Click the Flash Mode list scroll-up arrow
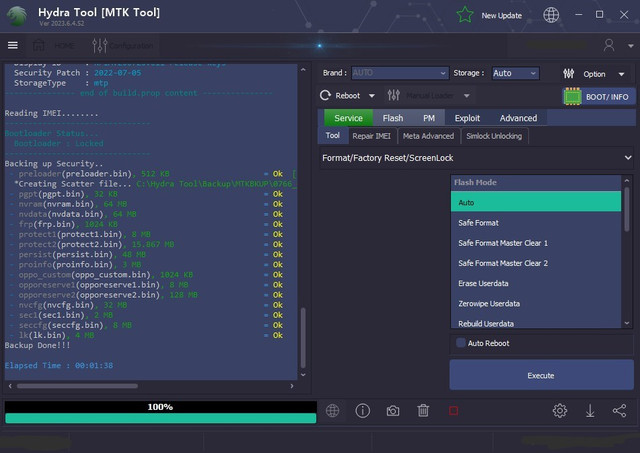Image resolution: width=640 pixels, height=453 pixels. click(627, 180)
